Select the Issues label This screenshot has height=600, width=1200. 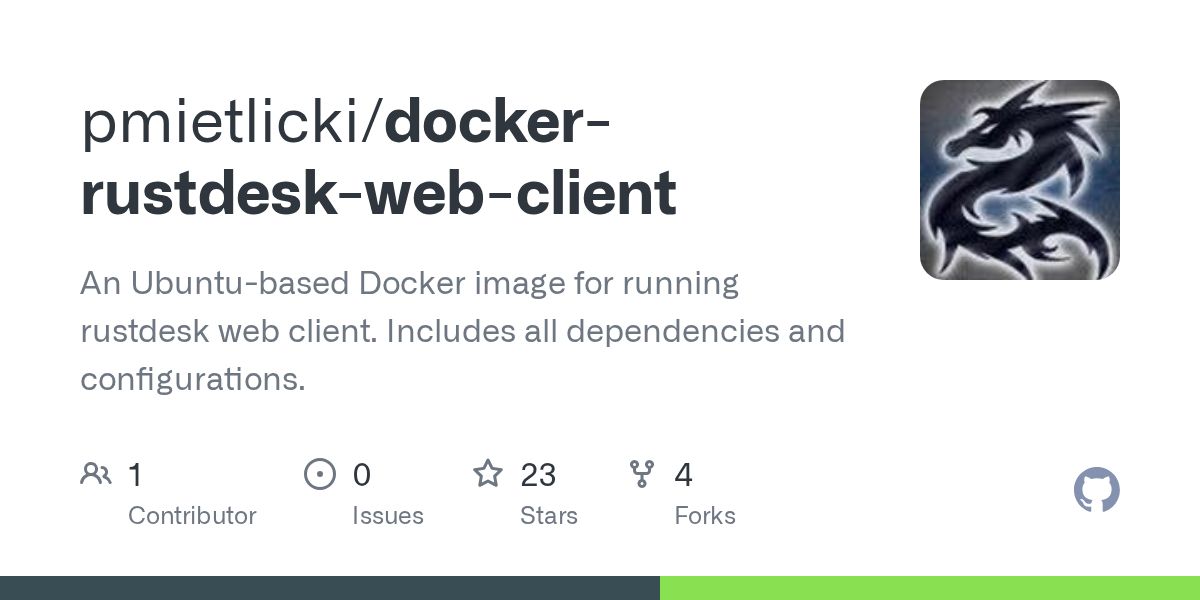tap(388, 516)
